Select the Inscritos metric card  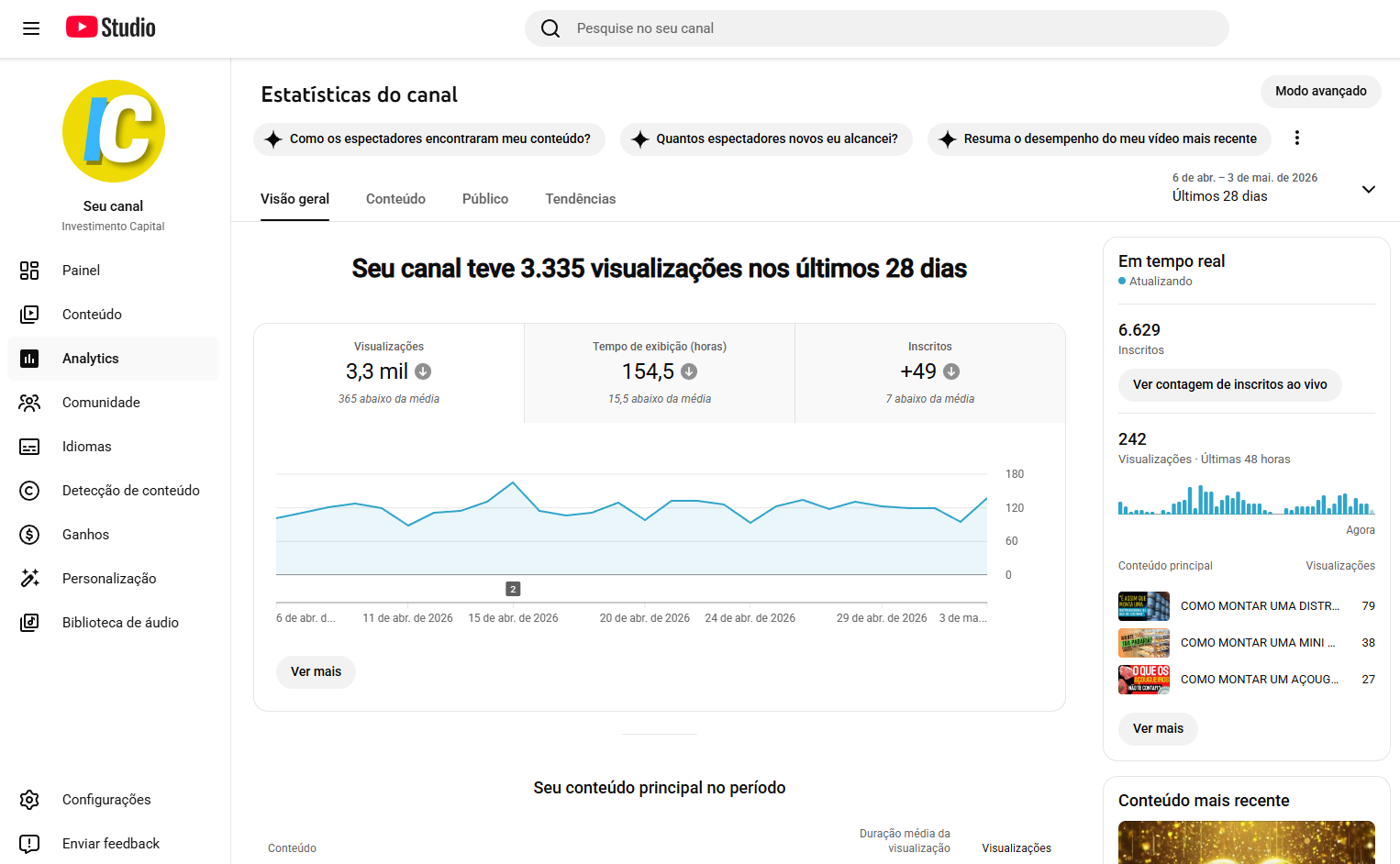pos(930,373)
